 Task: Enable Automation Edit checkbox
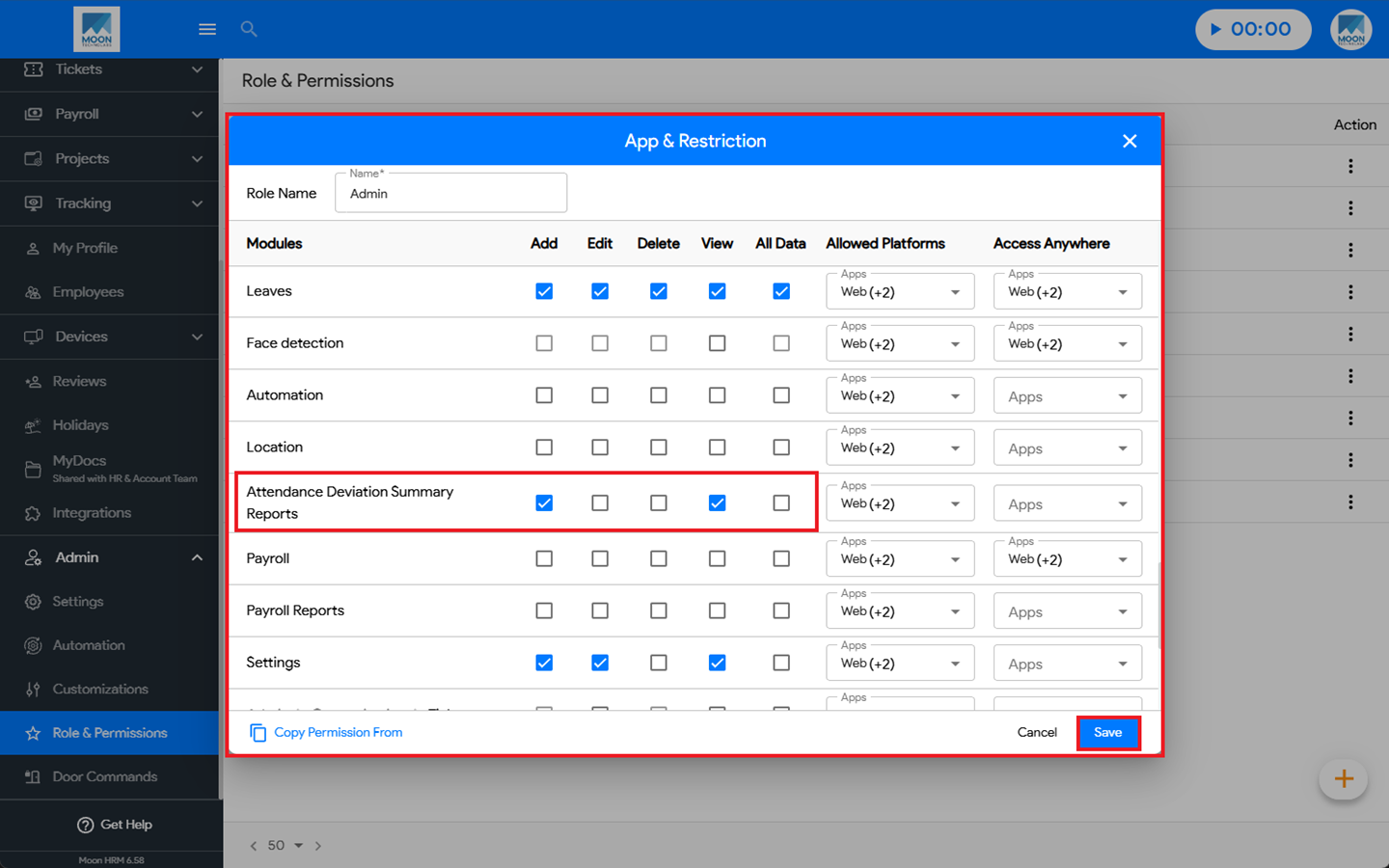[x=600, y=395]
